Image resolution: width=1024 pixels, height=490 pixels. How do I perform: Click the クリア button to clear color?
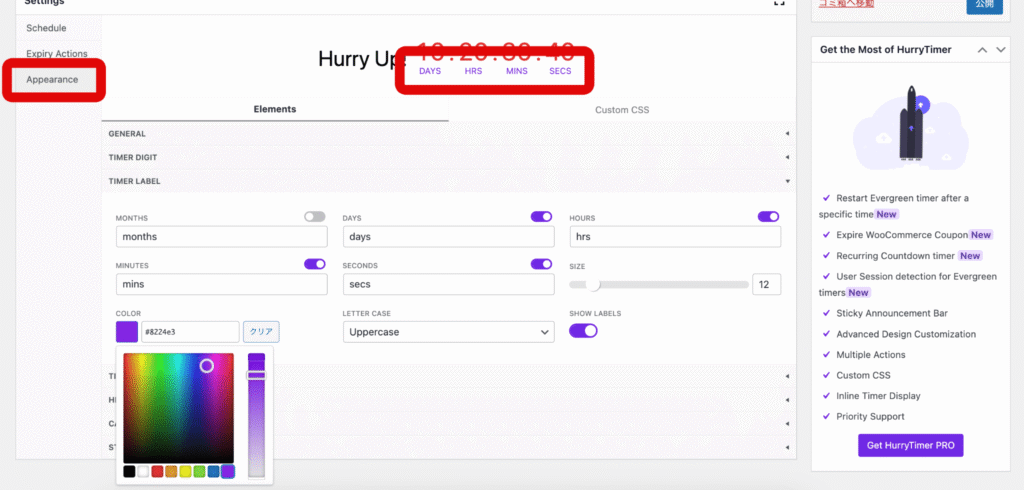pos(261,332)
